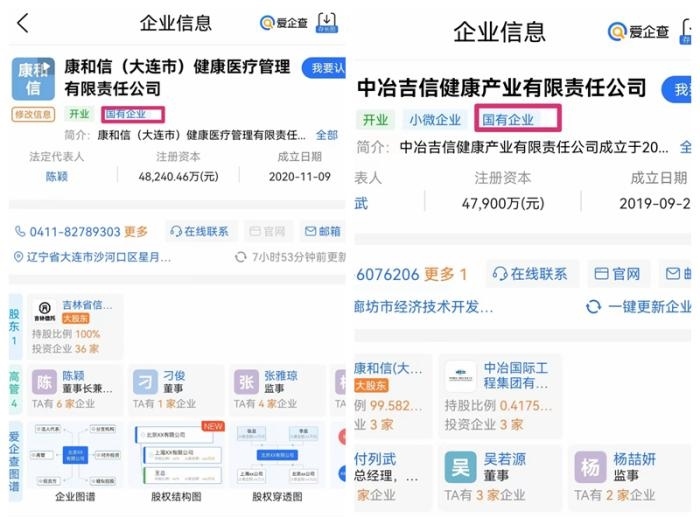Tap the back arrow in left header
The image size is (700, 525).
23,23
